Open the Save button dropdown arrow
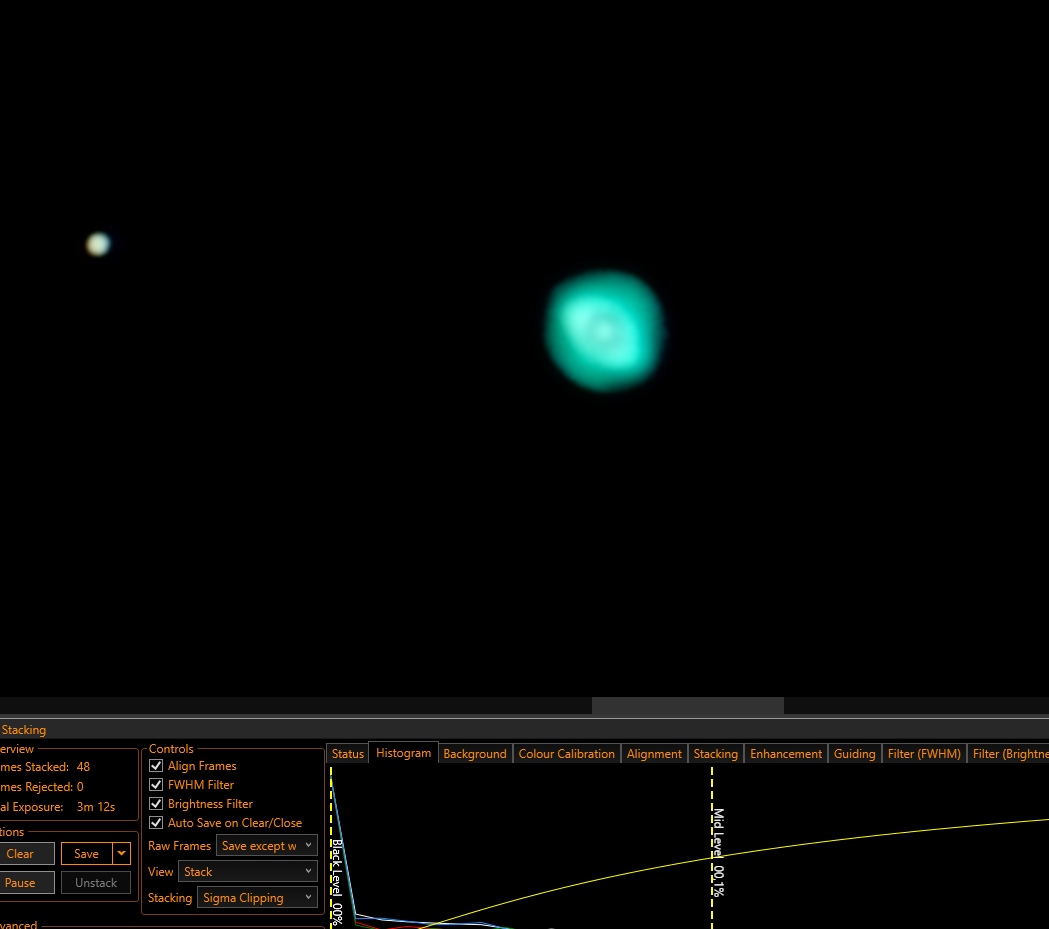1049x929 pixels. pos(121,853)
